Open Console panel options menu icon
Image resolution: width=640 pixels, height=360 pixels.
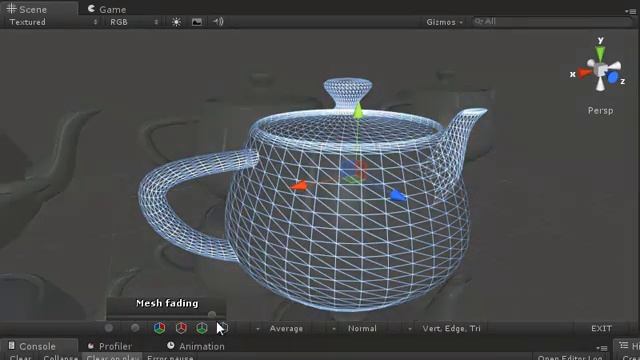click(602, 348)
